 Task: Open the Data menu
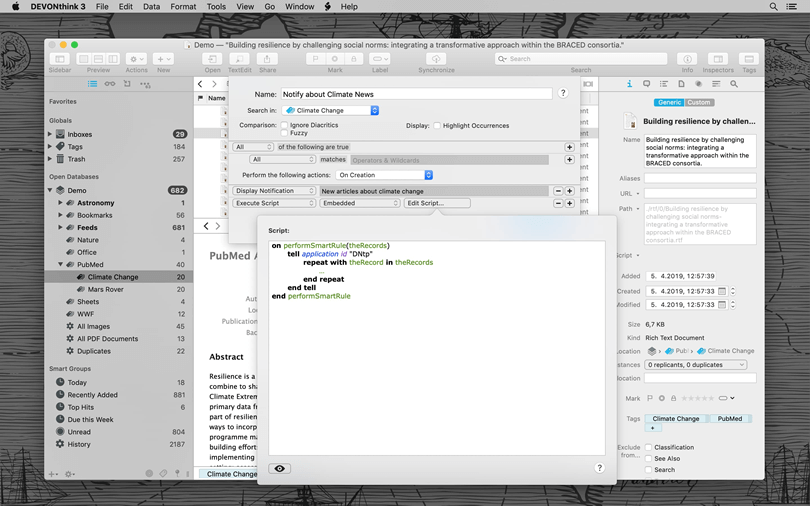pos(151,7)
